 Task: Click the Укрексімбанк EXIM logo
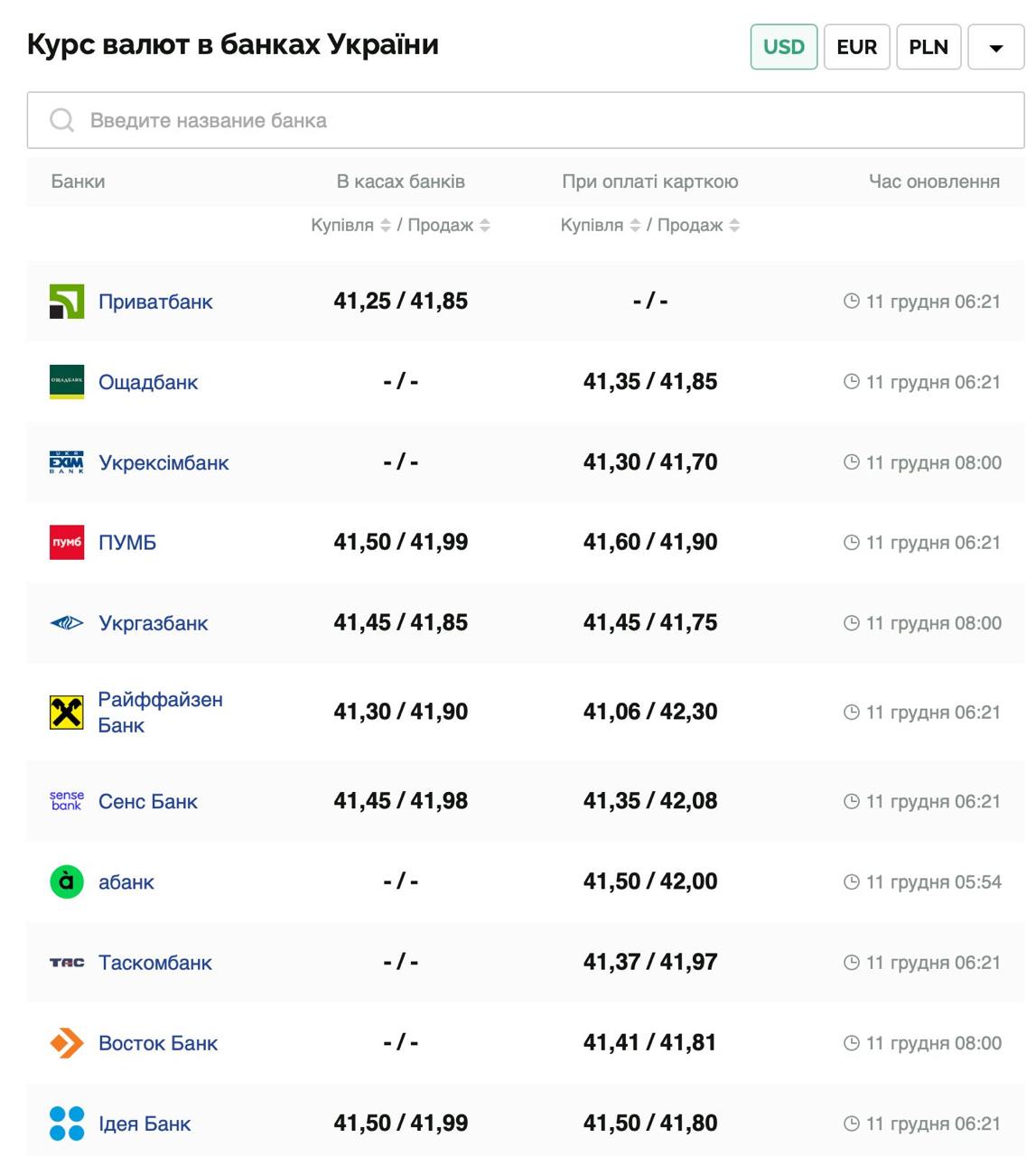click(x=67, y=462)
